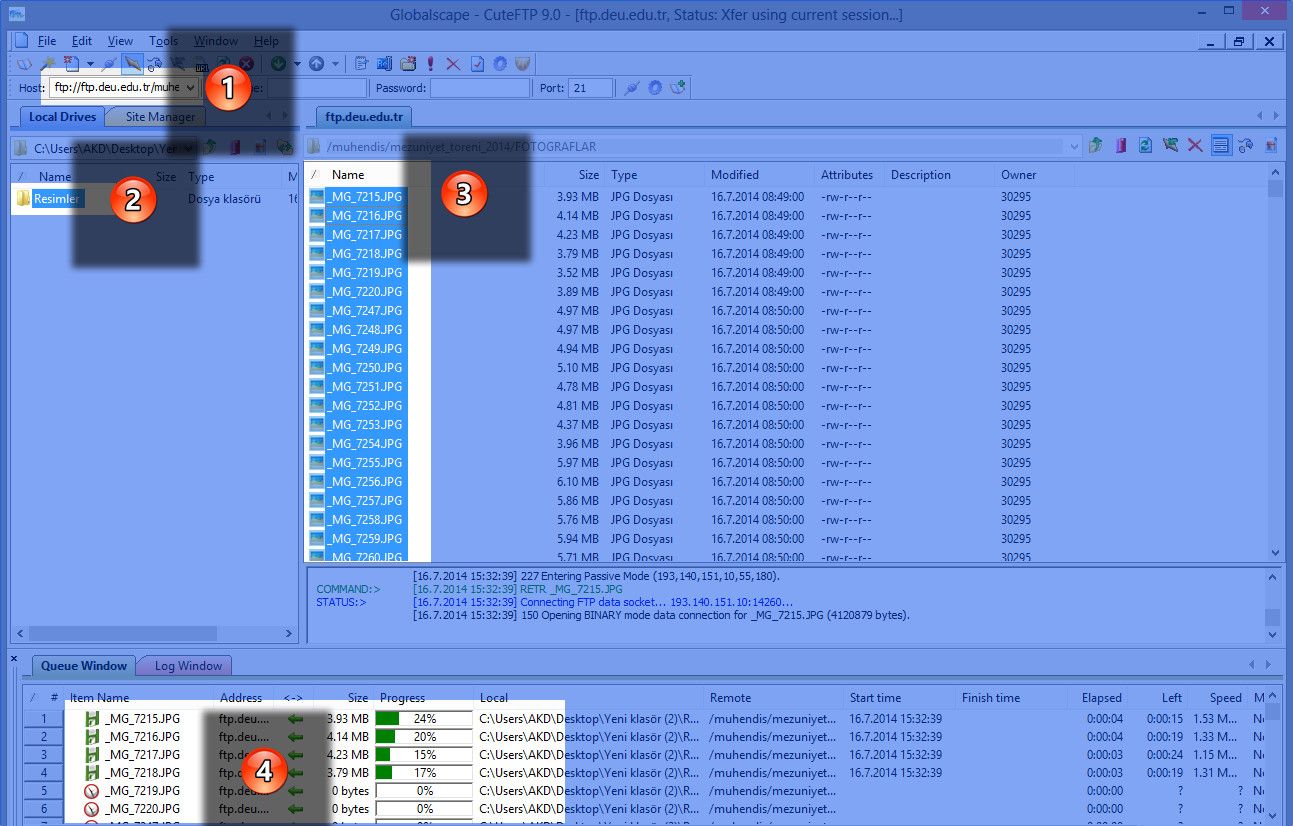Screen dimensions: 1293x826
Task: Click the gear icon in the Quick Connect bar
Action: 655,88
